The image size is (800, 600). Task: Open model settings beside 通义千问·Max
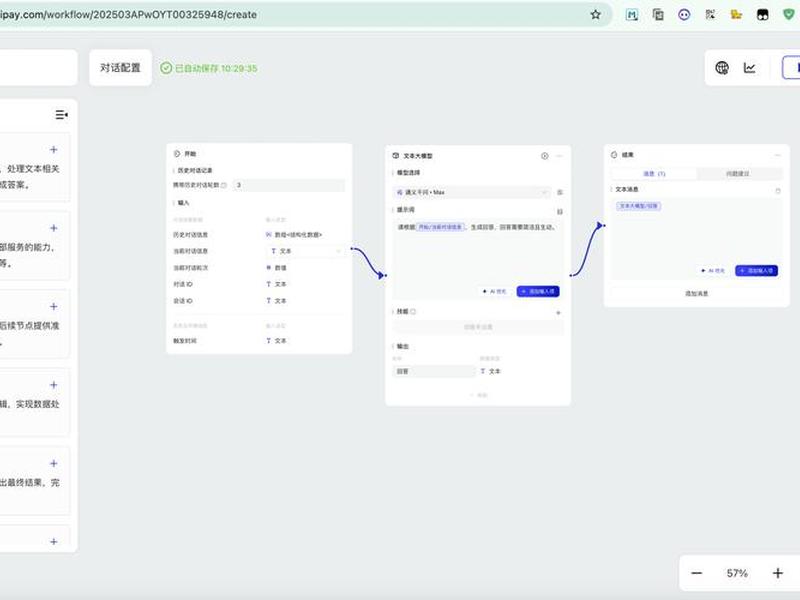(x=560, y=192)
